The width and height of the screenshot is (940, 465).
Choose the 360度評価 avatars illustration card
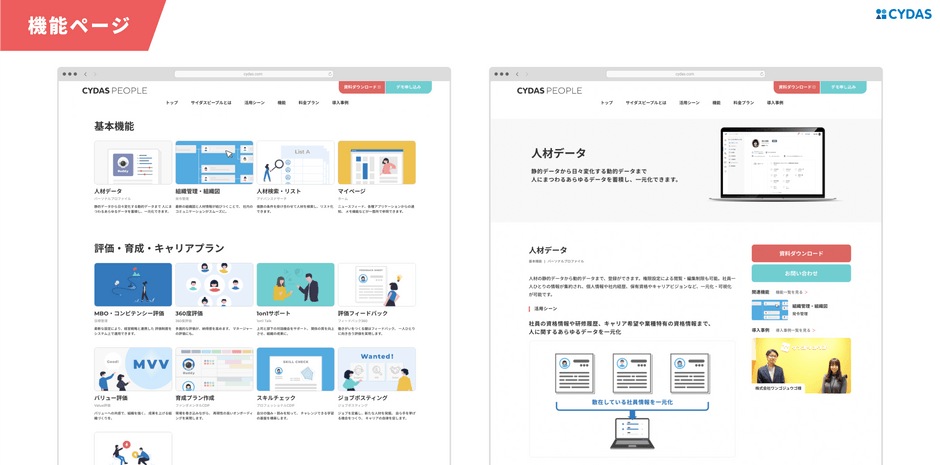point(214,285)
